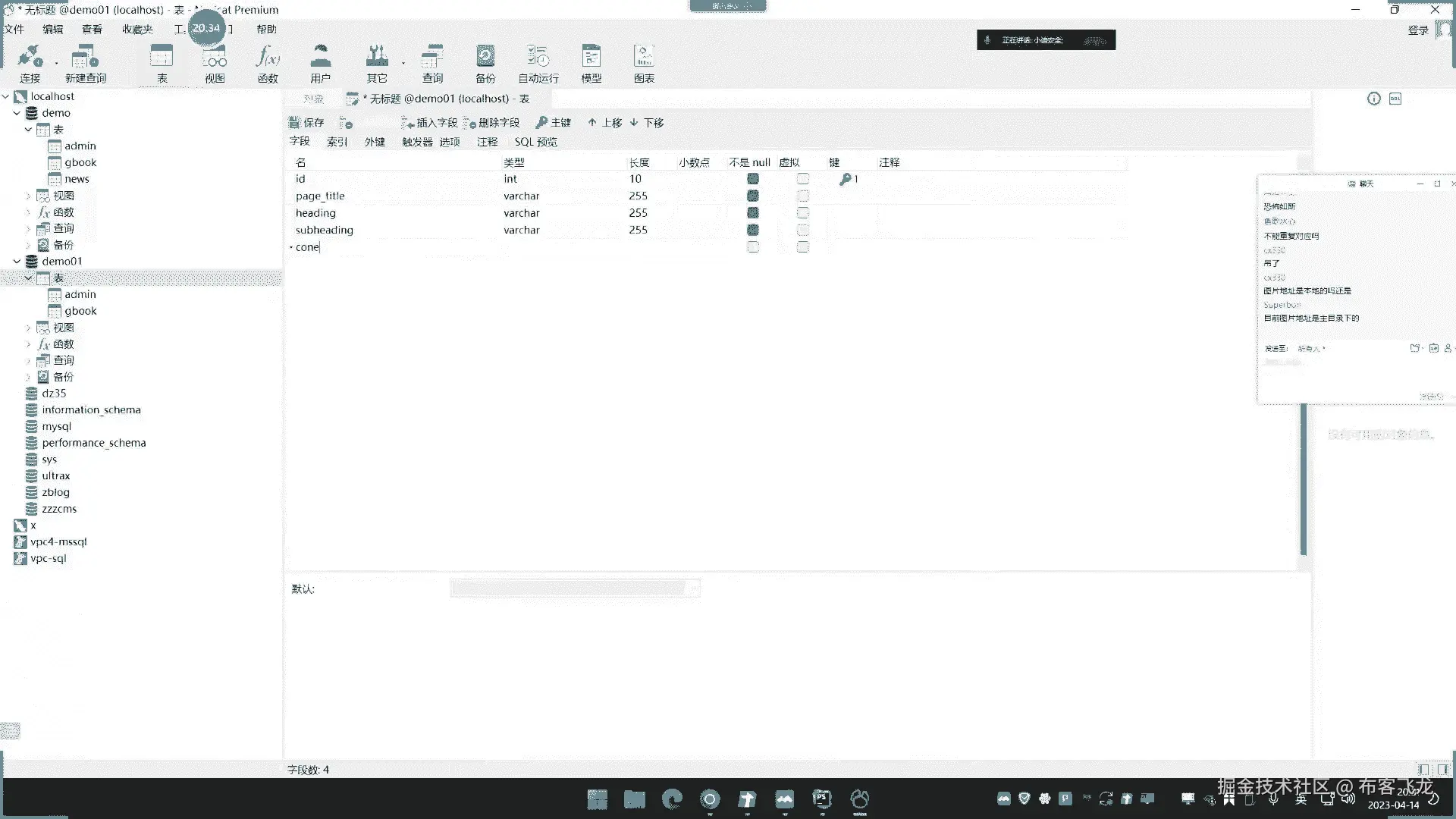Open the Favorites menu
This screenshot has height=819, width=1456.
coord(137,30)
